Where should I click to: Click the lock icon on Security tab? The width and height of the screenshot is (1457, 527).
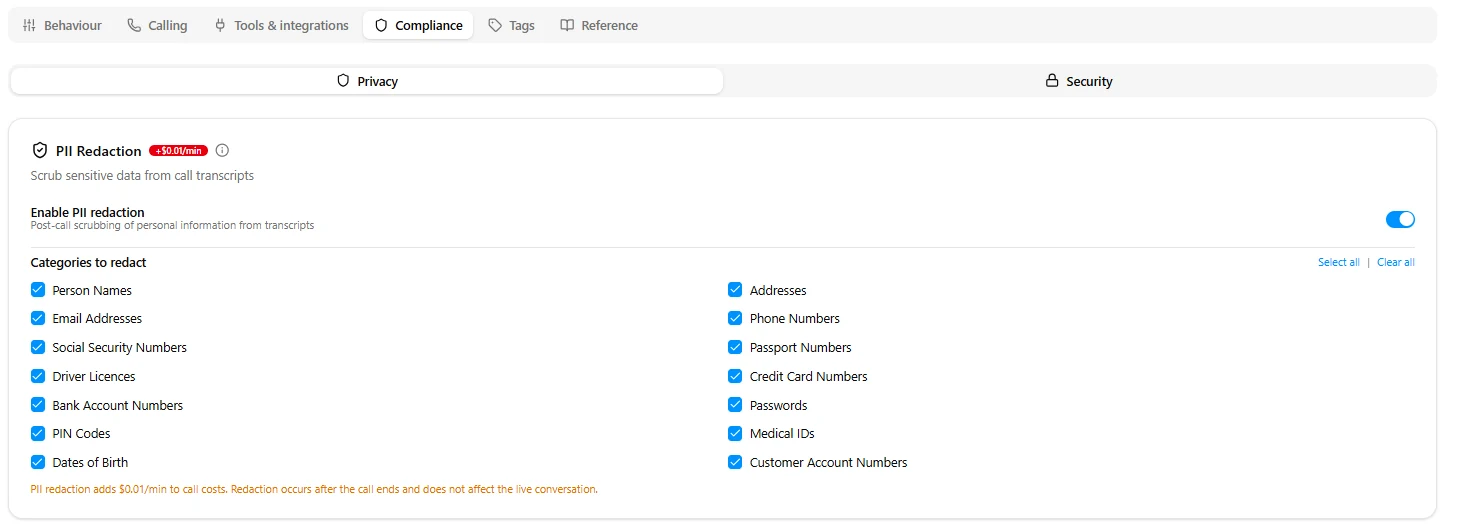tap(1052, 81)
